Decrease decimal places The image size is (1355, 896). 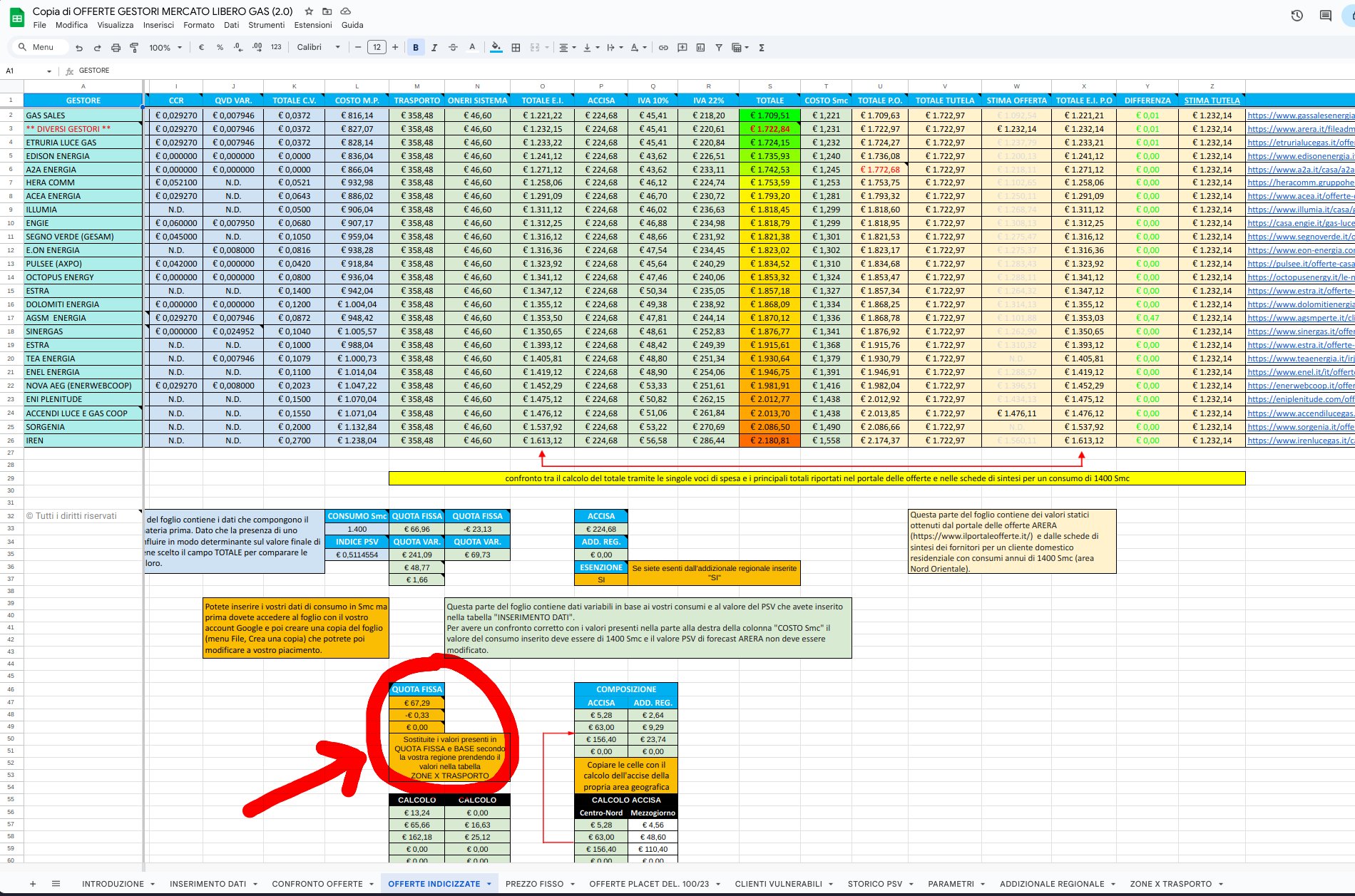point(238,48)
